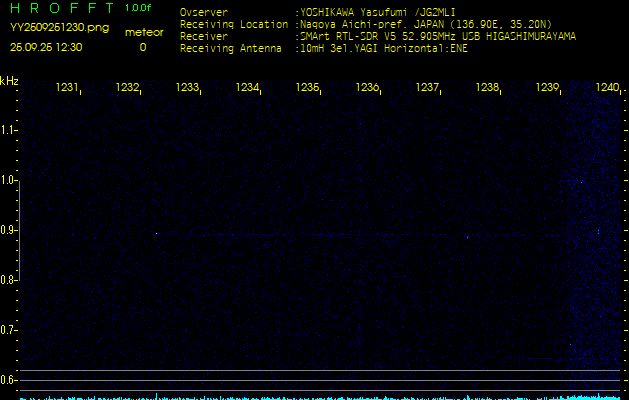Click the timestamp 26.09.26 12:30
This screenshot has width=629, height=400.
click(x=46, y=47)
